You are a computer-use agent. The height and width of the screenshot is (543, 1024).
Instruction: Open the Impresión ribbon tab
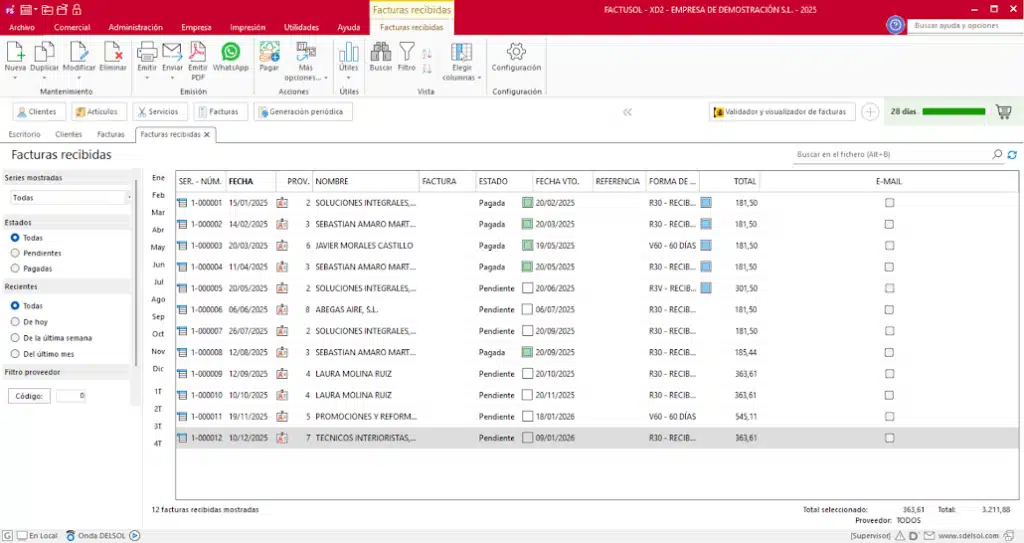click(x=248, y=27)
